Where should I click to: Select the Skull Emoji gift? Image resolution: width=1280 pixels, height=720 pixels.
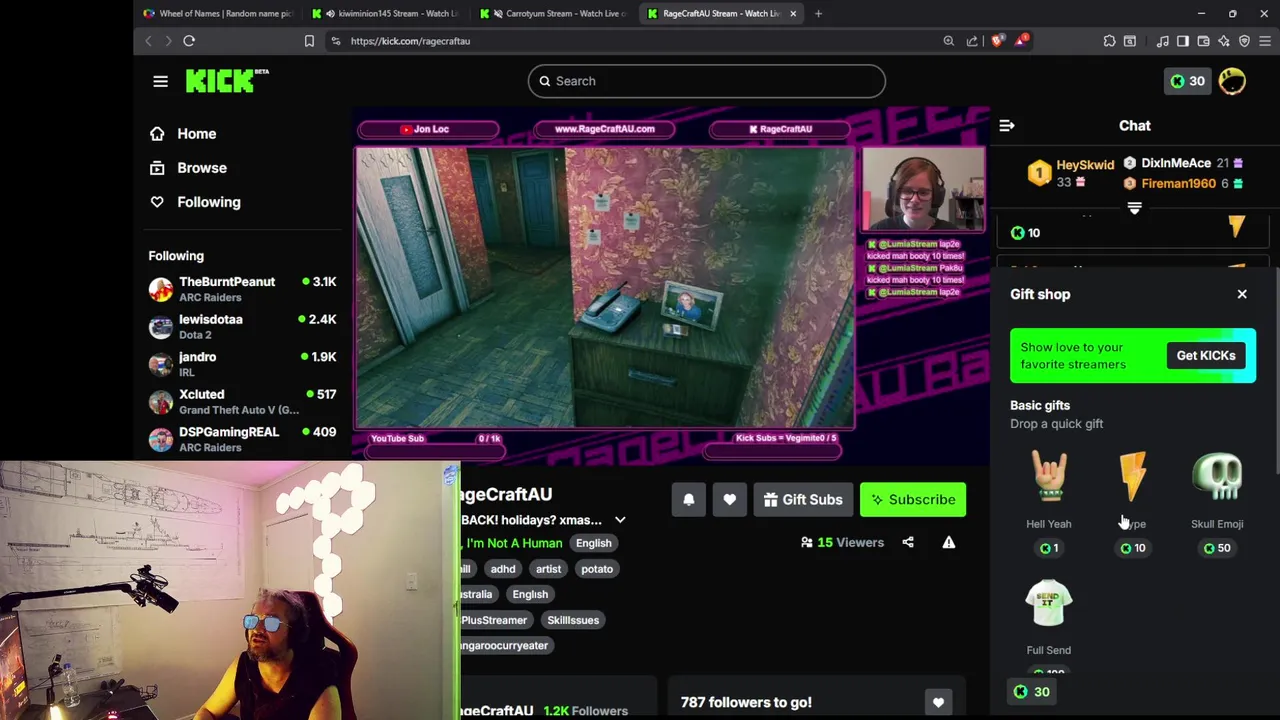1217,501
